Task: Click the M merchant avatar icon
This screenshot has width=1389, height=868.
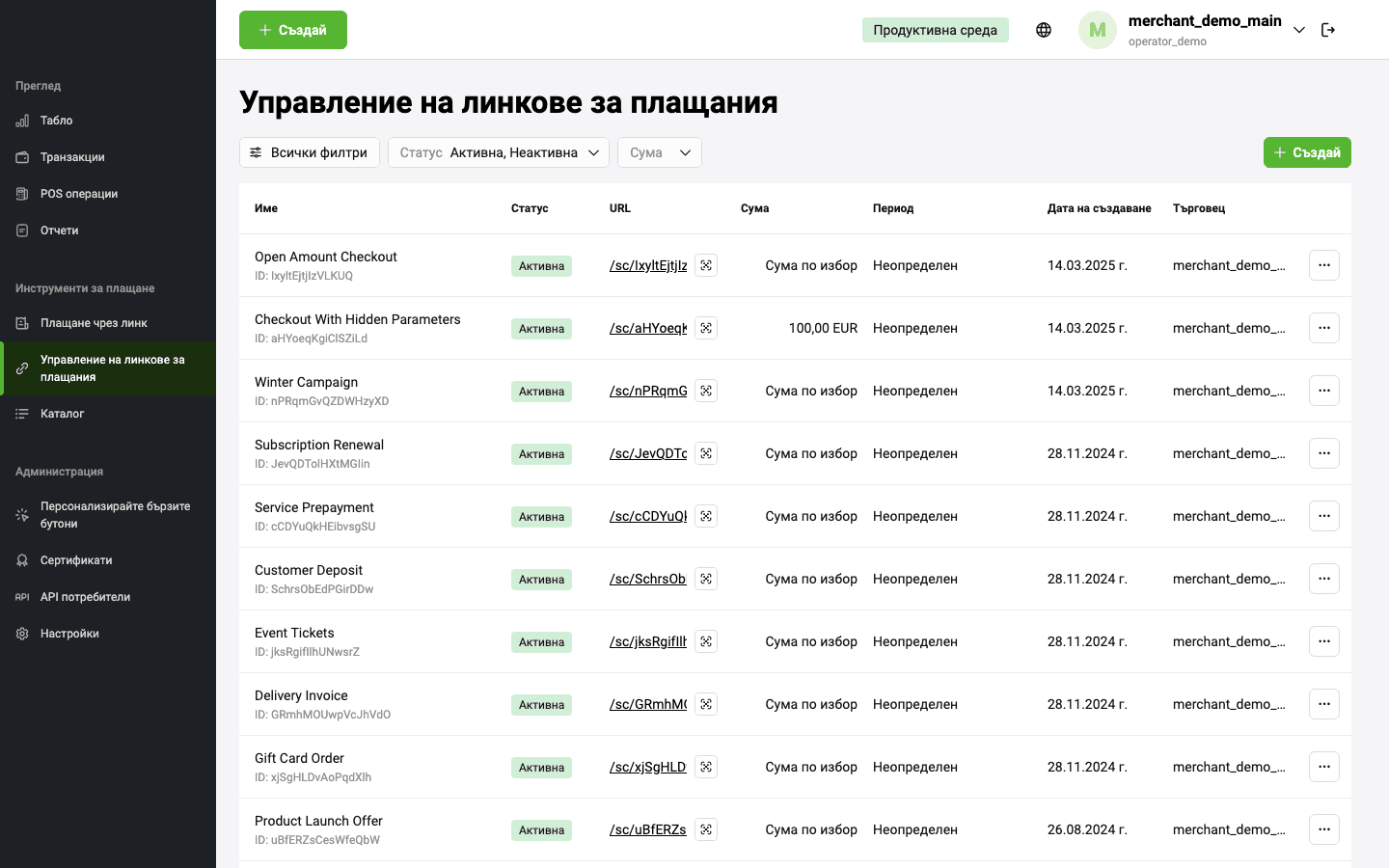Action: pos(1098,30)
